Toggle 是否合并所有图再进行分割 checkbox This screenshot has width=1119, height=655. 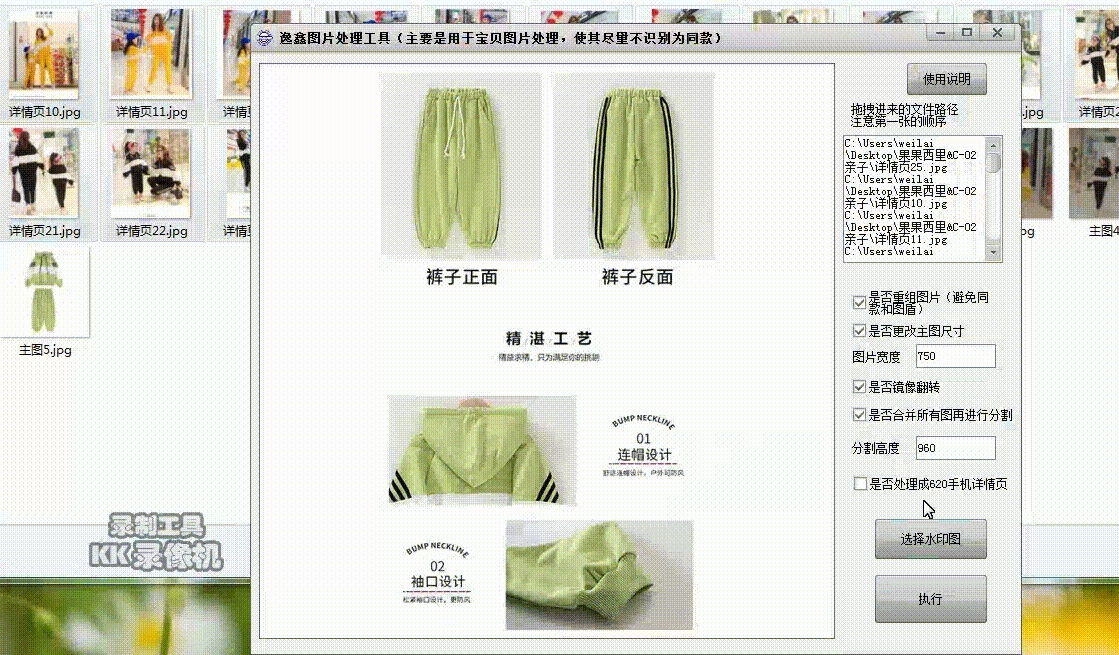tap(859, 415)
